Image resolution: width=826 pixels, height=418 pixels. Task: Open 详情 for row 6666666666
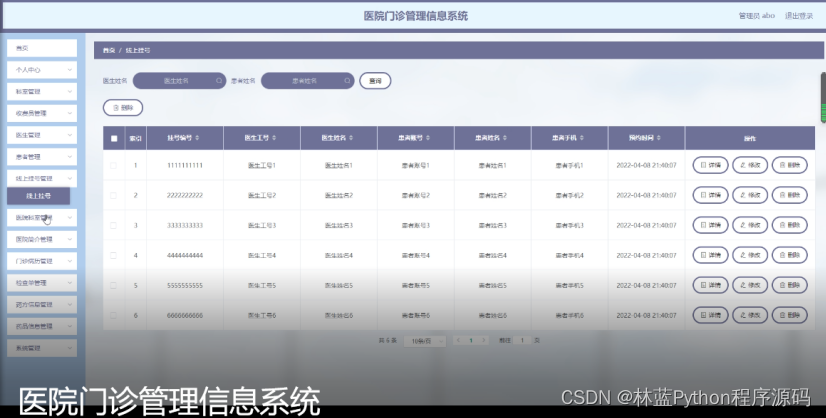click(710, 316)
